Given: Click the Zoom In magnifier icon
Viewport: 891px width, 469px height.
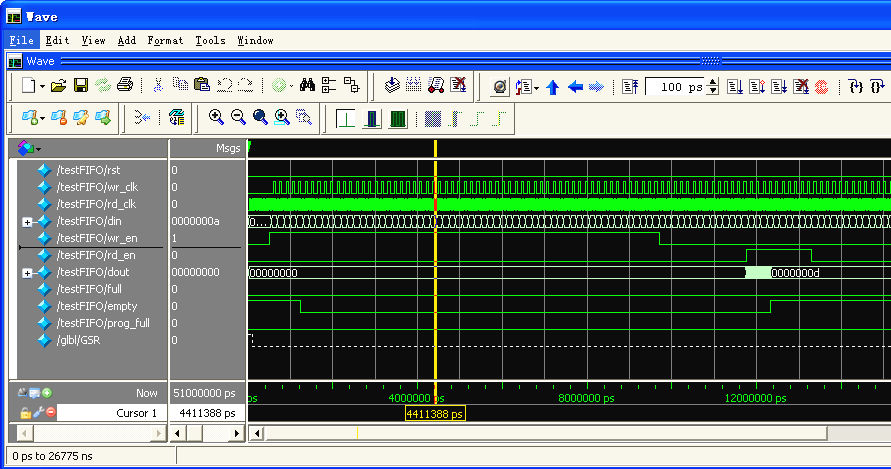Looking at the screenshot, I should click(x=216, y=118).
